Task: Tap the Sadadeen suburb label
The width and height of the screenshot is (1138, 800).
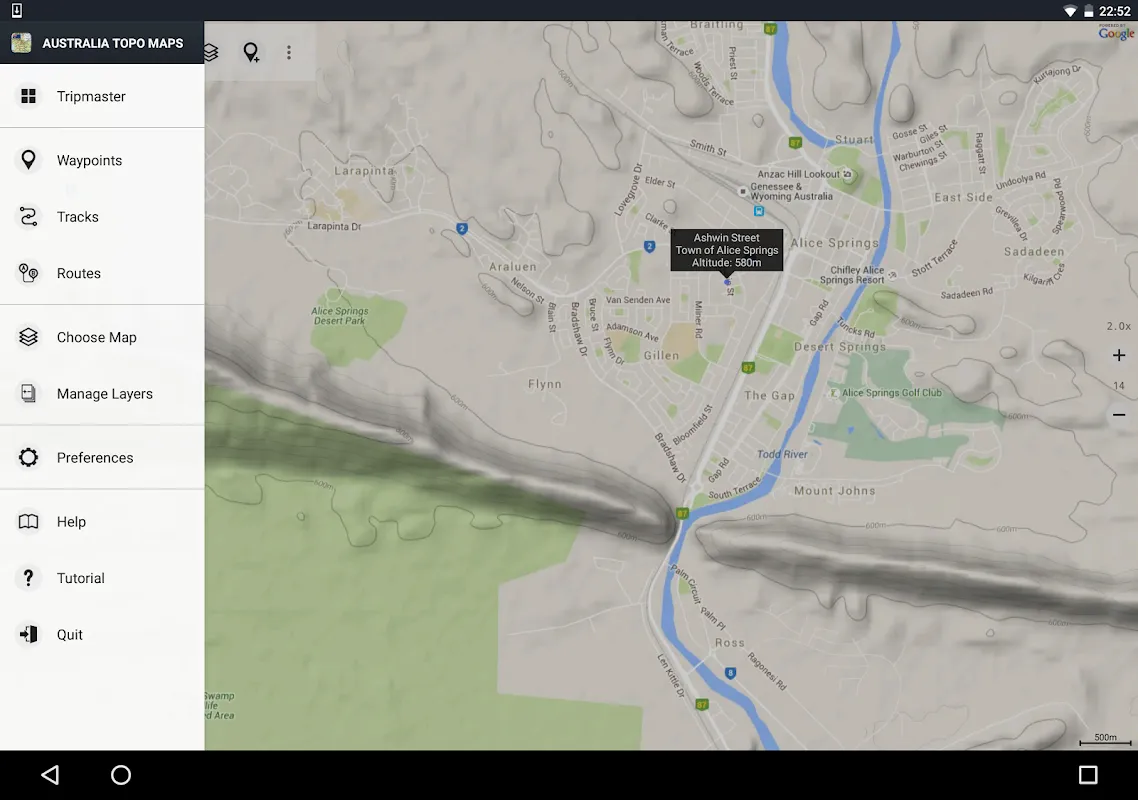Action: point(1034,251)
